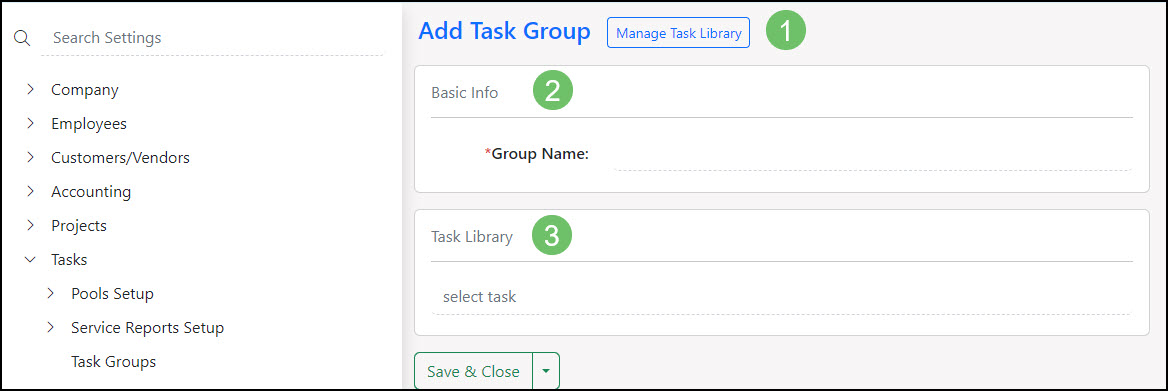Select Tasks in settings tree
The height and width of the screenshot is (391, 1168).
pos(69,260)
